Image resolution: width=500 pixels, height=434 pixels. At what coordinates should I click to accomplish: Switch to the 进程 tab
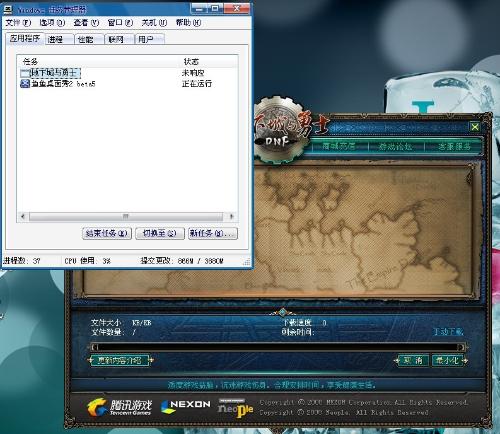pyautogui.click(x=59, y=39)
